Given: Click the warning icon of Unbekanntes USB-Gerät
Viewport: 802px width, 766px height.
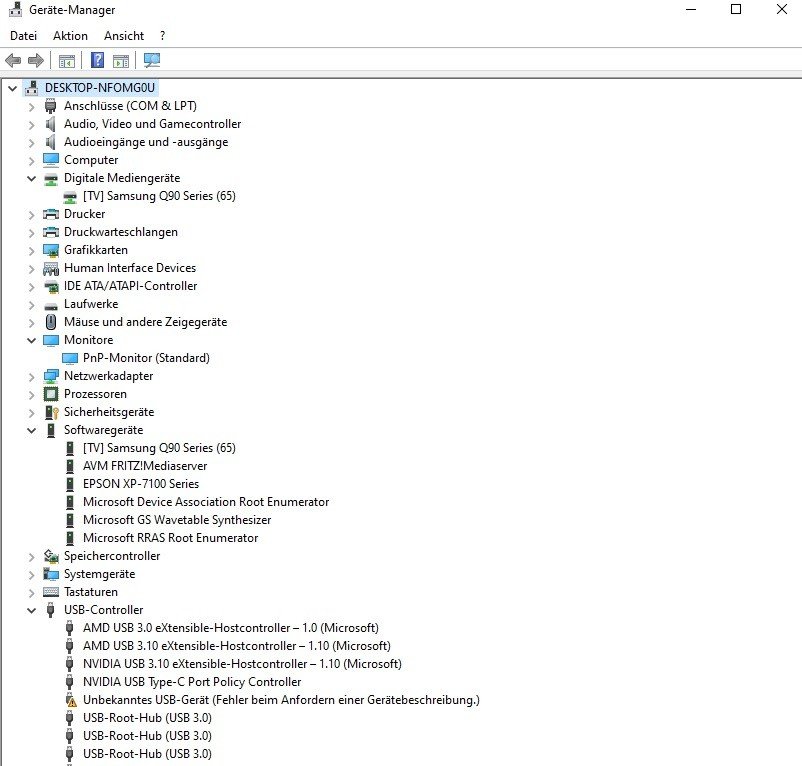Looking at the screenshot, I should pos(70,700).
